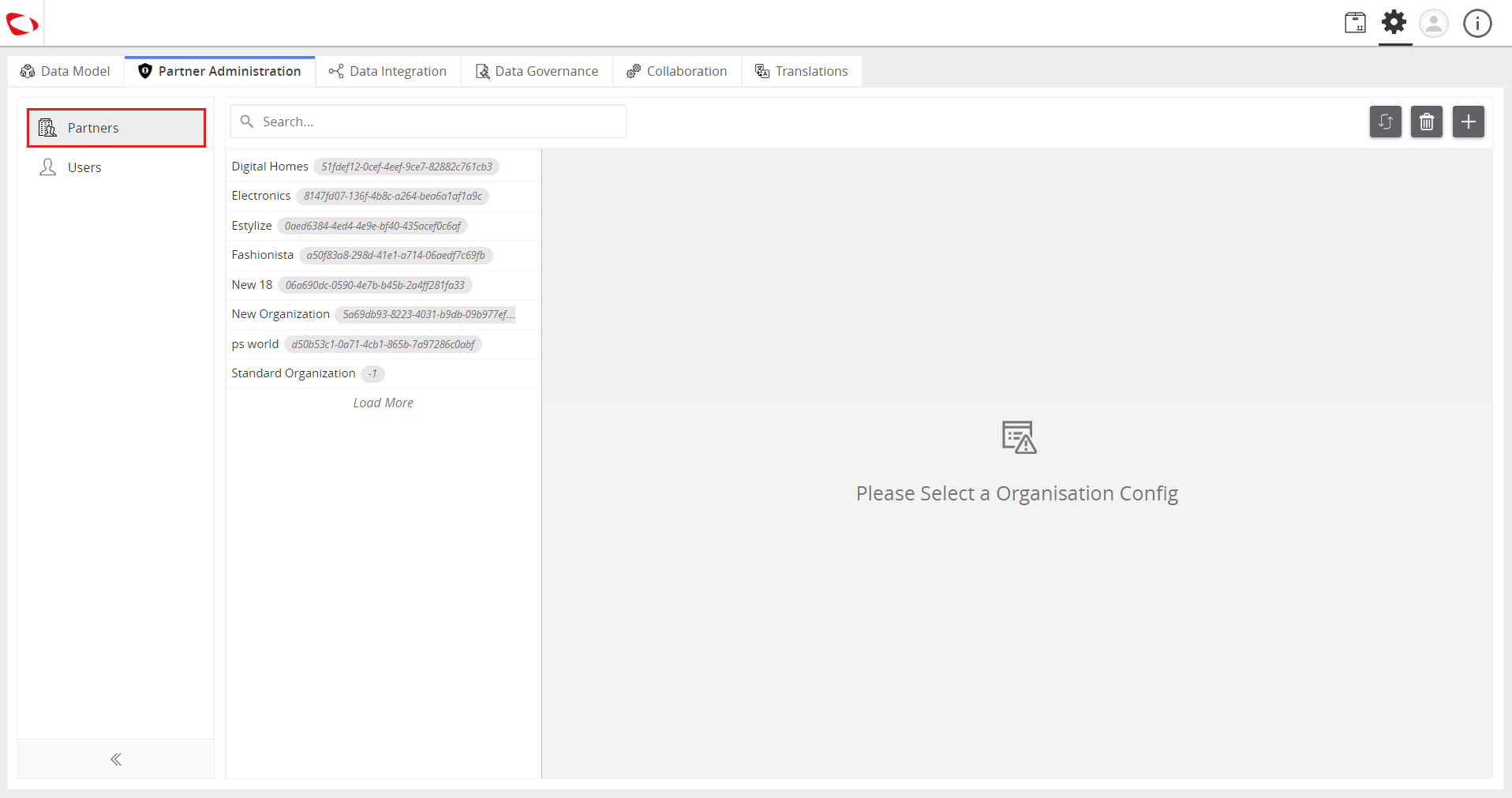
Task: Open the Data Model tab
Action: [65, 71]
